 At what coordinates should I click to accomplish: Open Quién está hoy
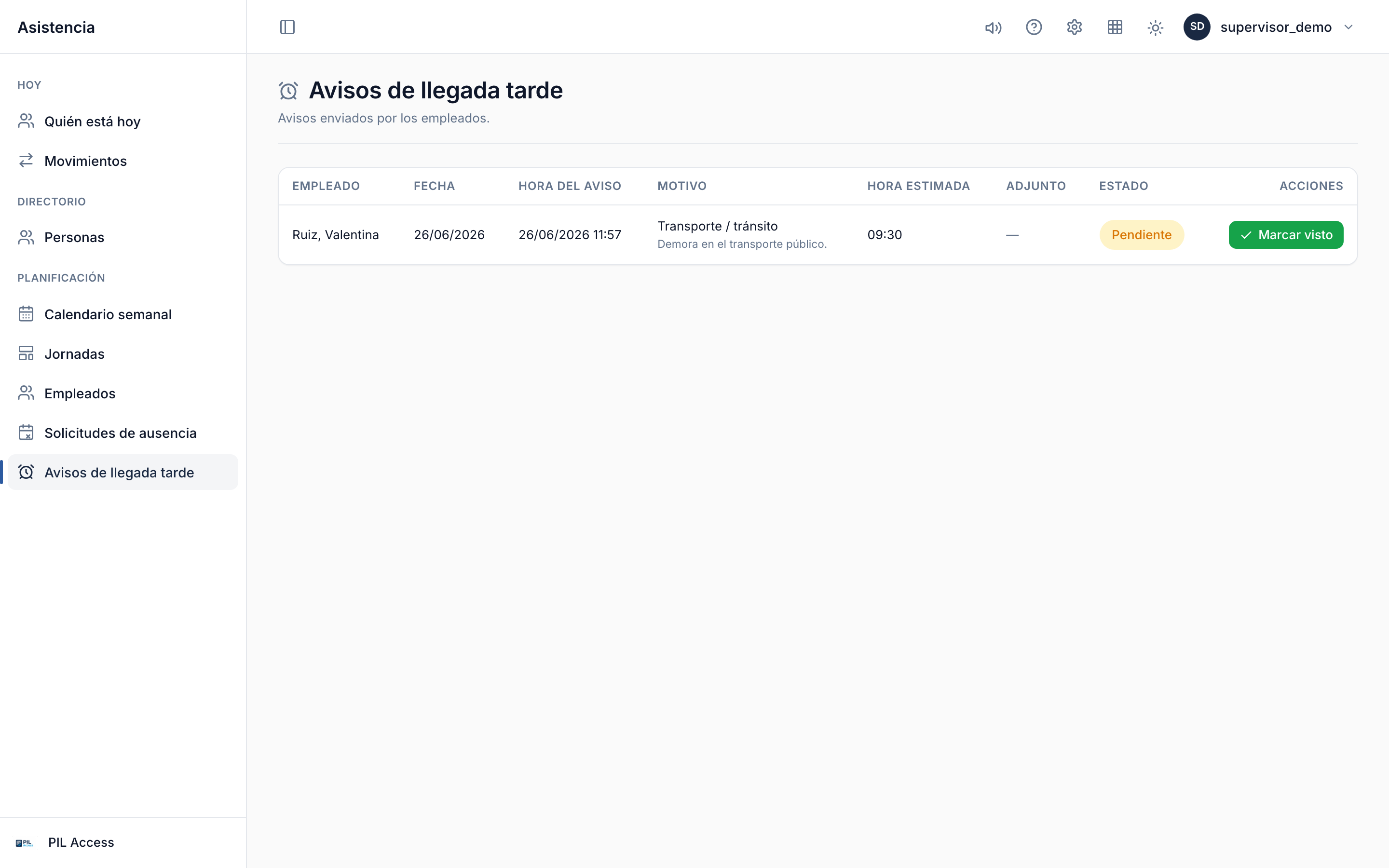click(123, 121)
